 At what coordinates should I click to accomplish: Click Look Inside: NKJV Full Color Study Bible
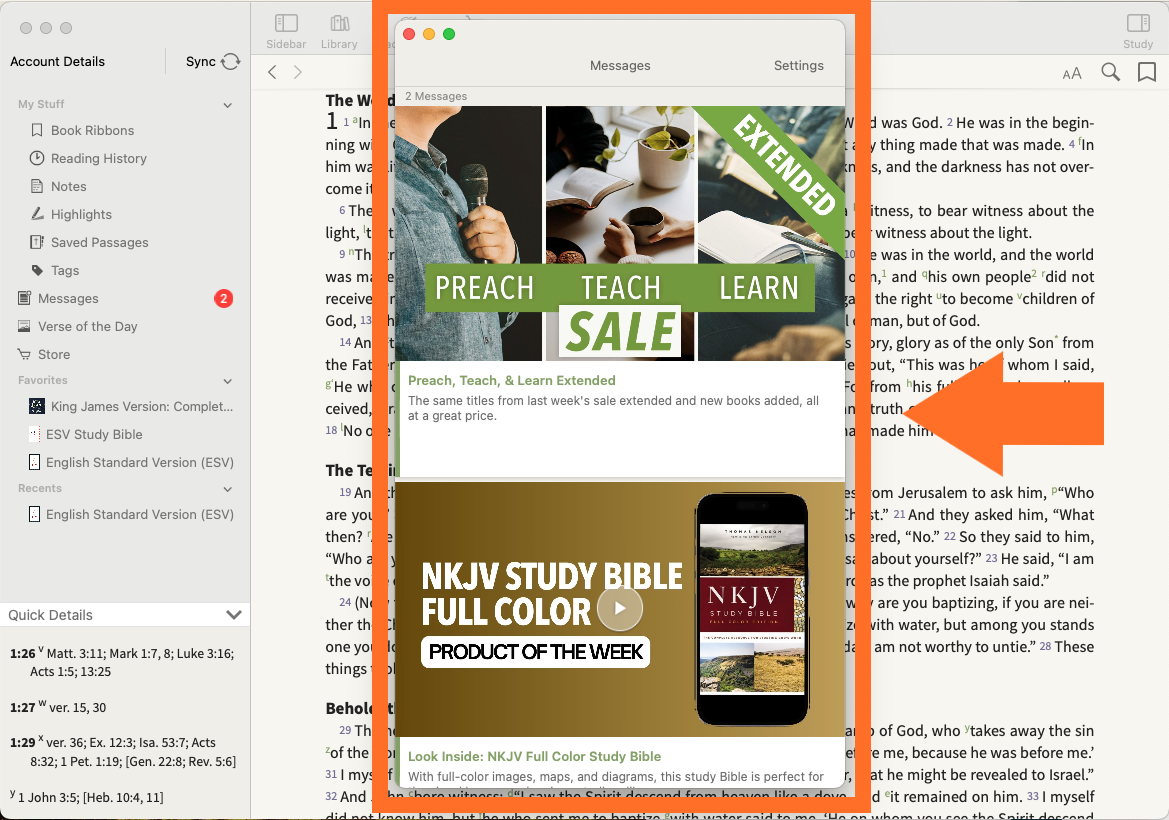(535, 756)
